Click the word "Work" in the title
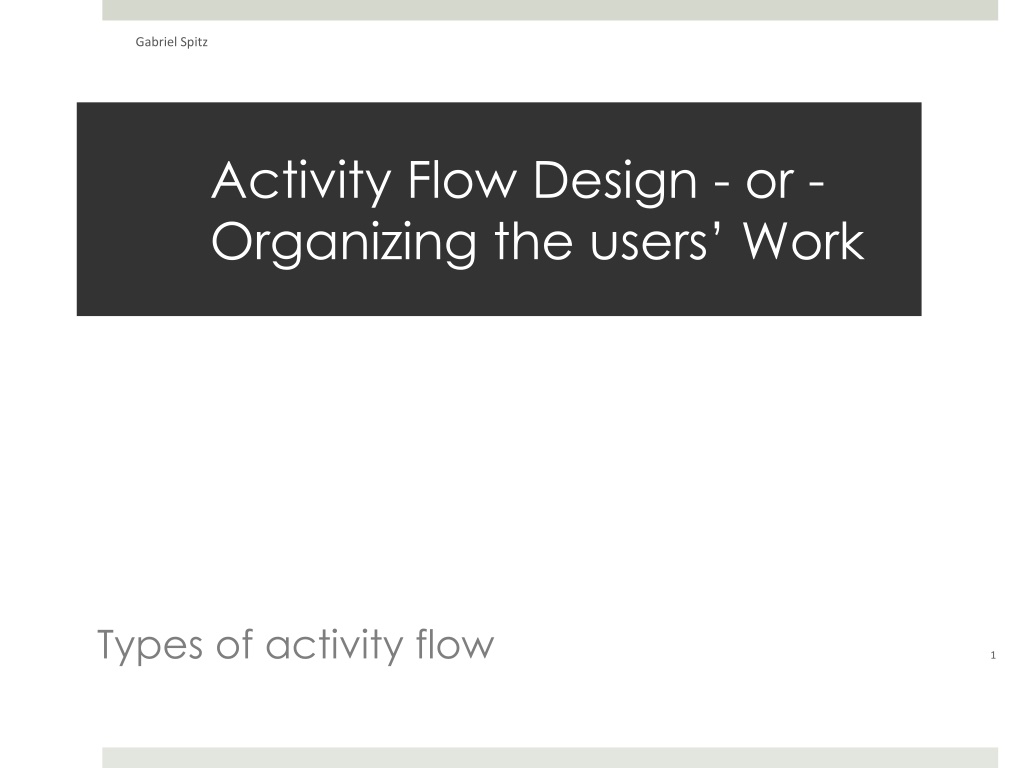1024x768 pixels. tap(804, 241)
